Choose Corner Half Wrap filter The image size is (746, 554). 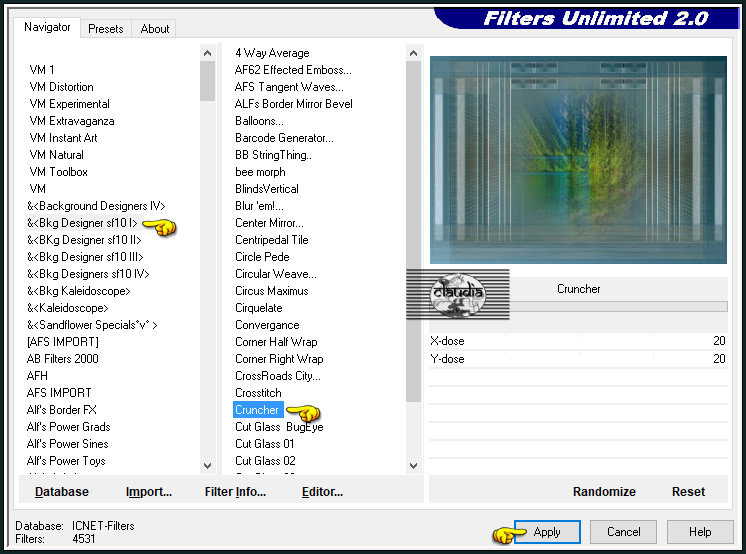click(276, 342)
